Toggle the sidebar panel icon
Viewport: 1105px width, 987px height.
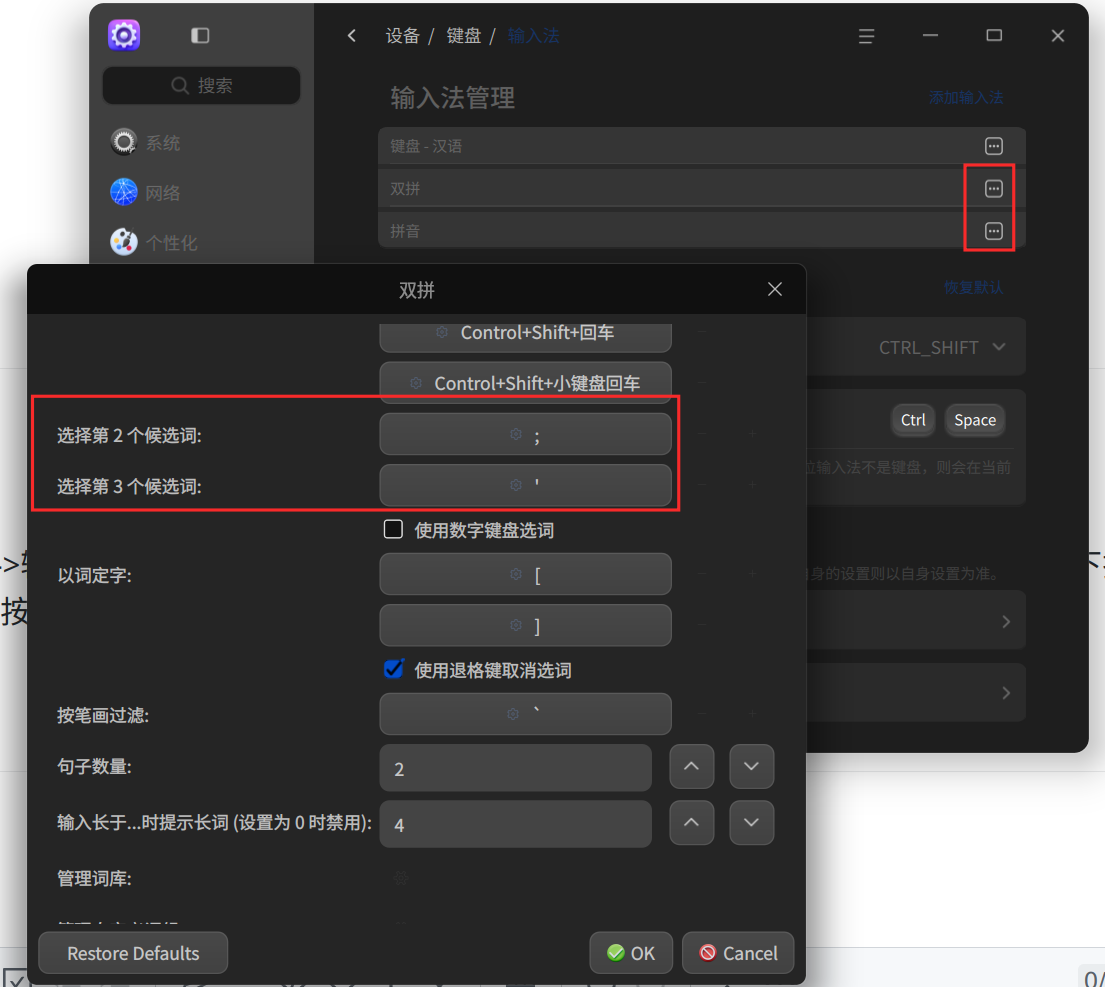200,35
